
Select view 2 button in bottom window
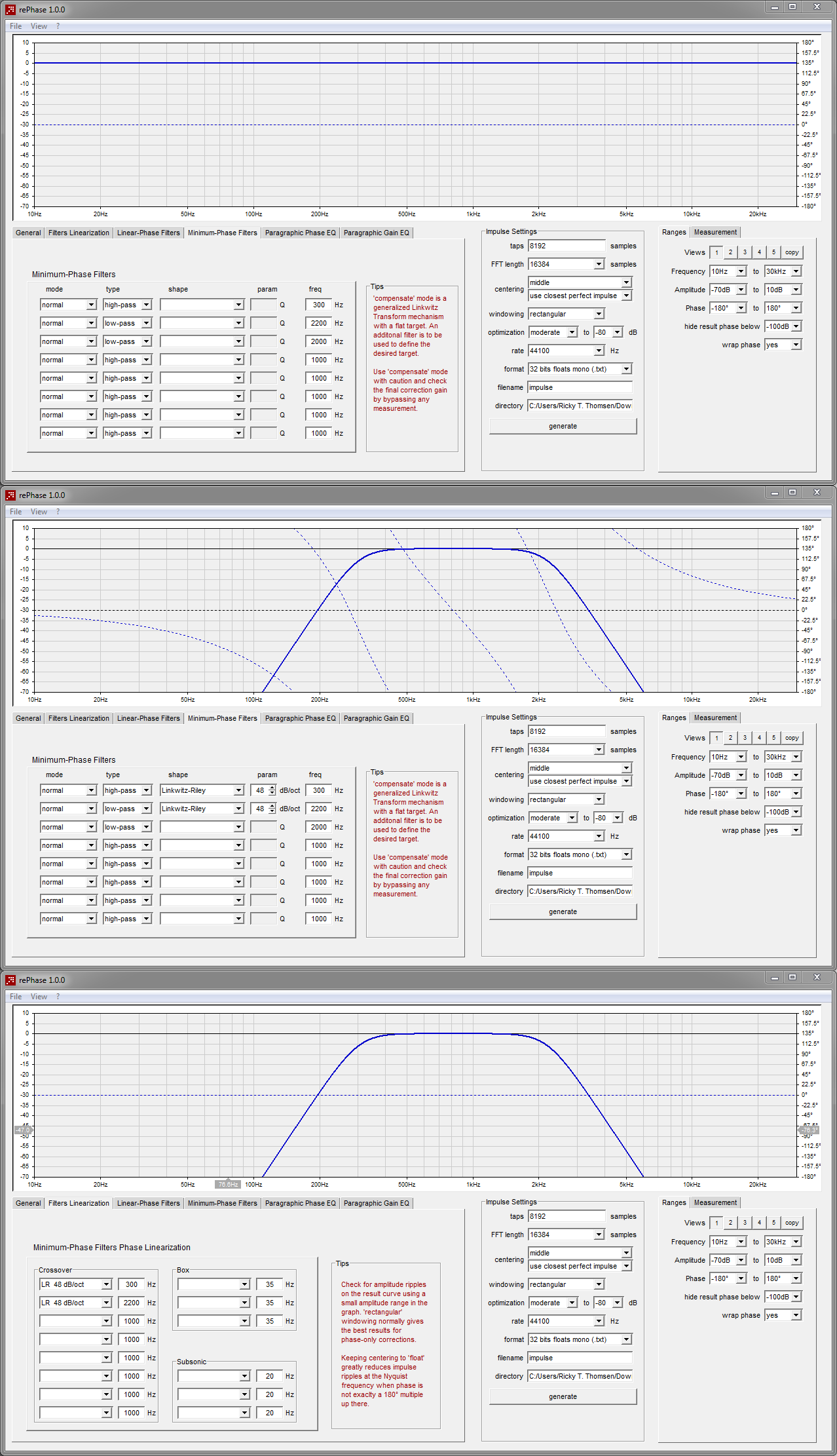point(730,1223)
